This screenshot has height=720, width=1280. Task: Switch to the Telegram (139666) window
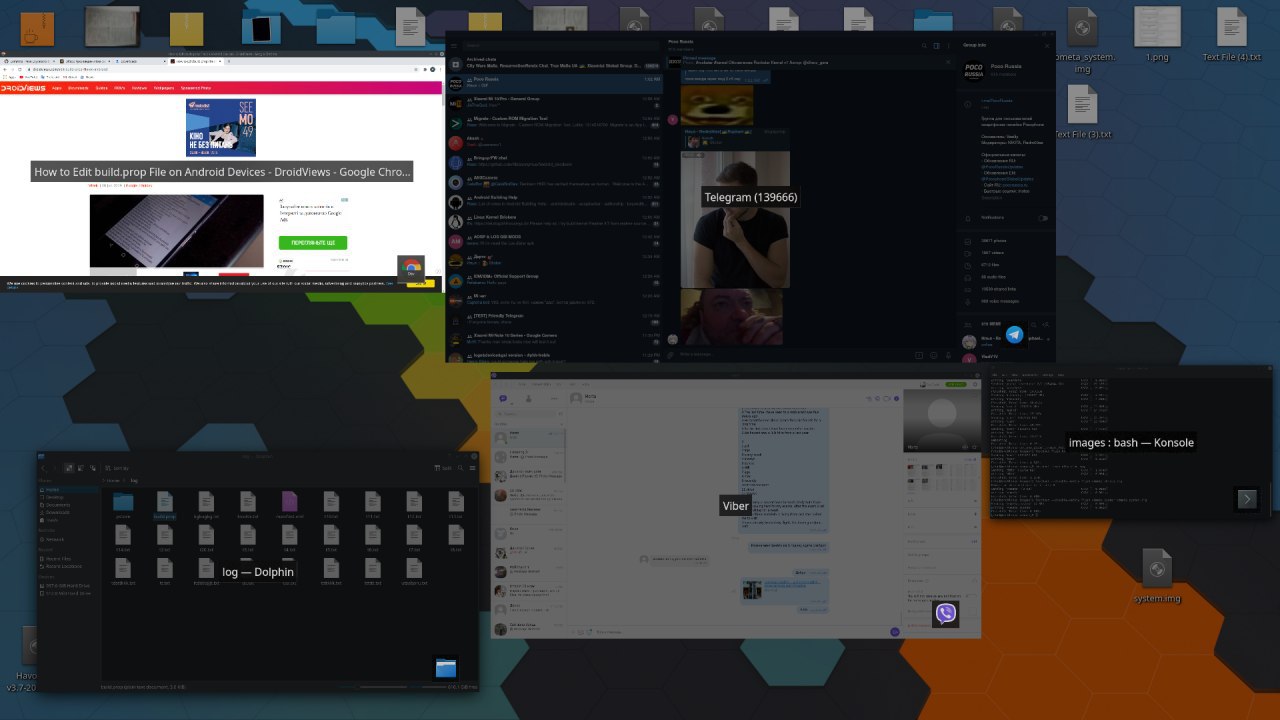coord(750,198)
